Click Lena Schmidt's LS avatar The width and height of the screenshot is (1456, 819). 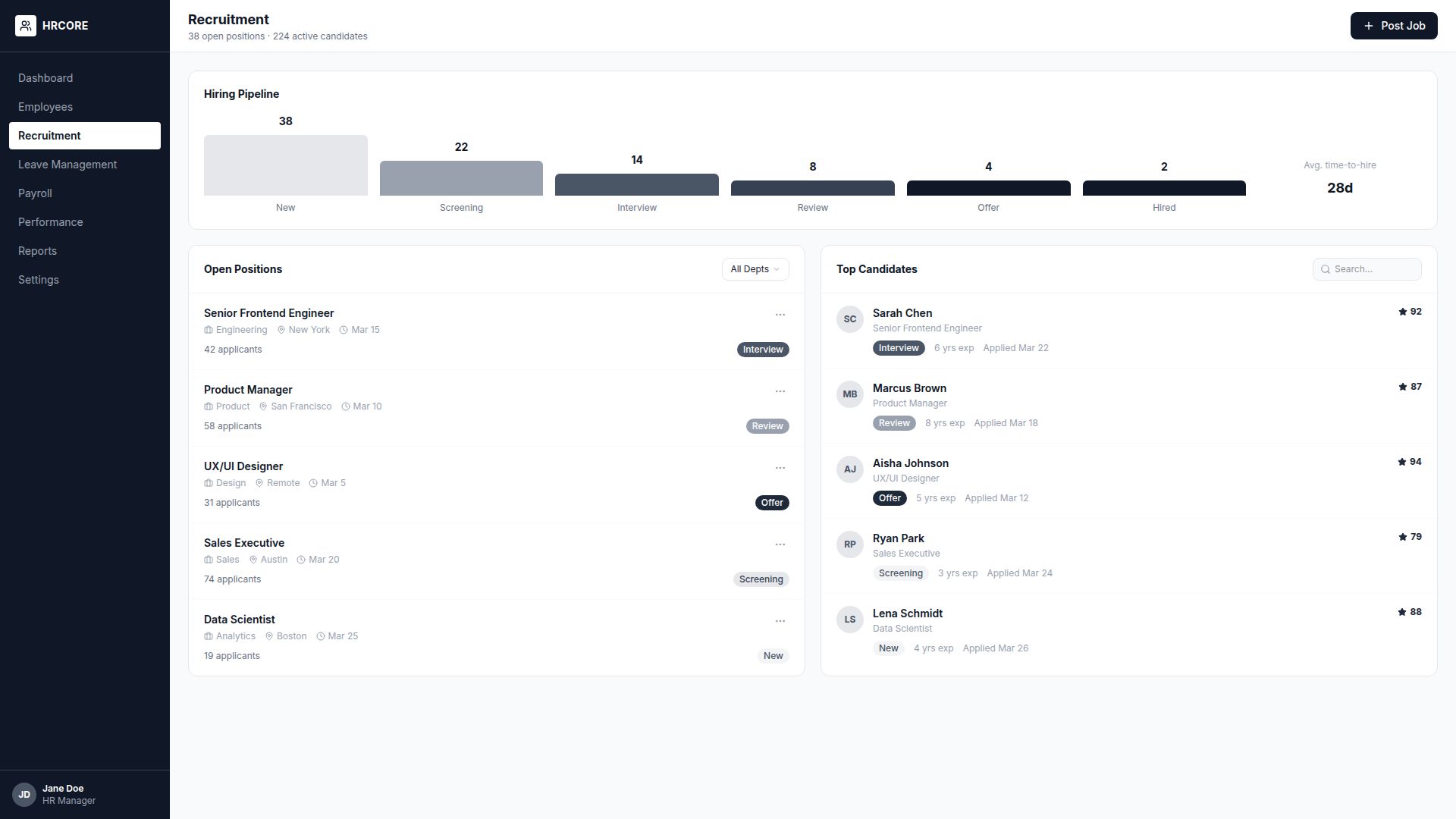click(849, 620)
